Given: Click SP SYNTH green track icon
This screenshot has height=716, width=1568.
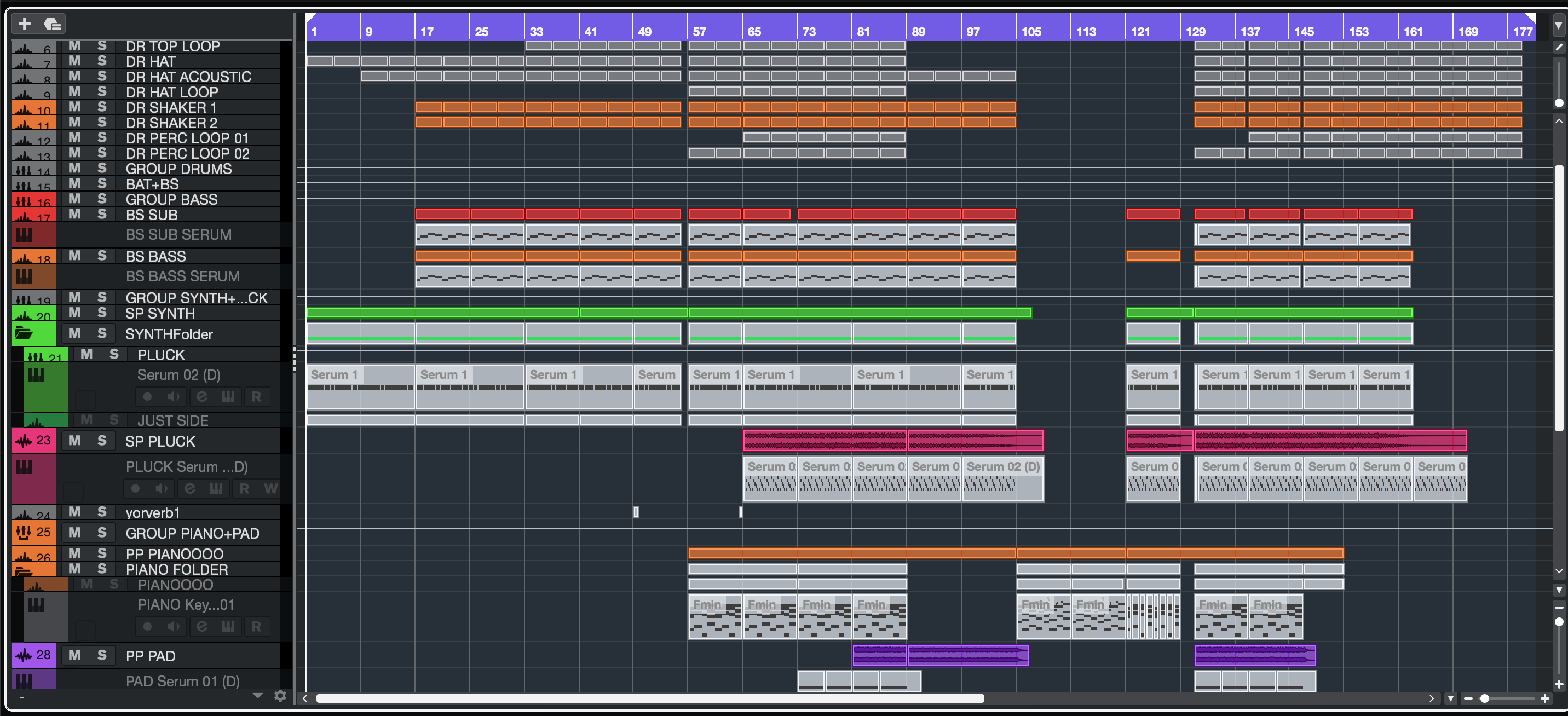Looking at the screenshot, I should click(x=24, y=314).
